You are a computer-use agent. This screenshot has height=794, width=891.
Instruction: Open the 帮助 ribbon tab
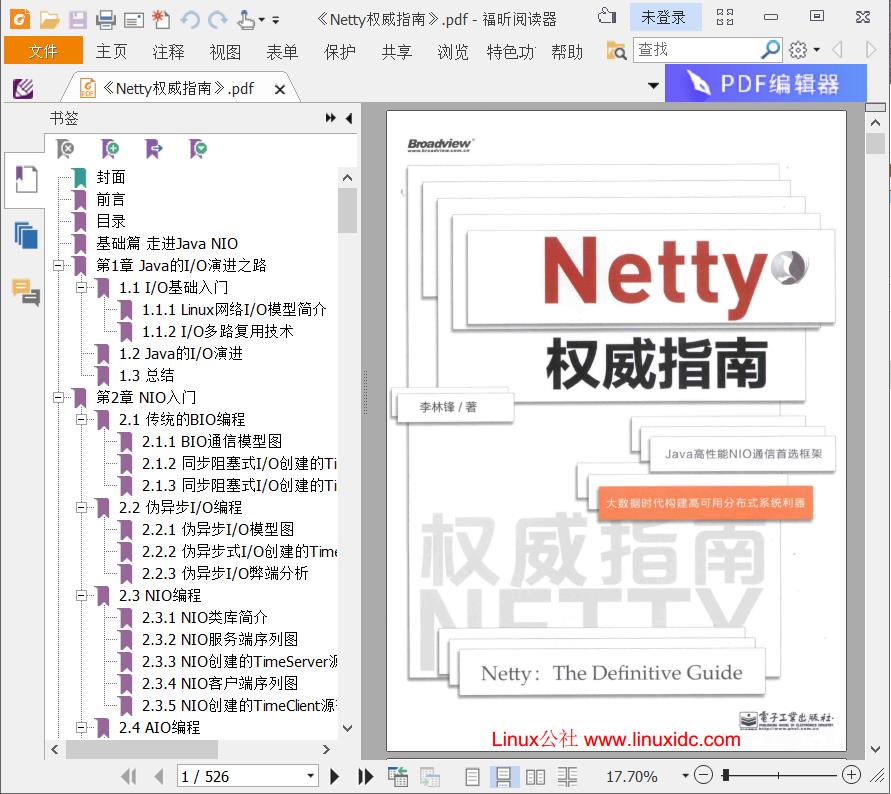(x=567, y=52)
